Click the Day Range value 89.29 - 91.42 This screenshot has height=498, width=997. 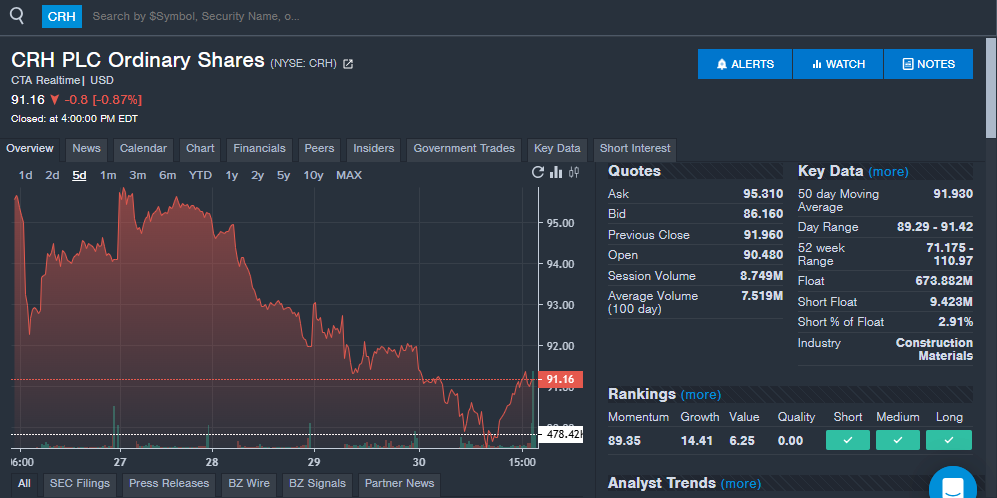tap(935, 228)
